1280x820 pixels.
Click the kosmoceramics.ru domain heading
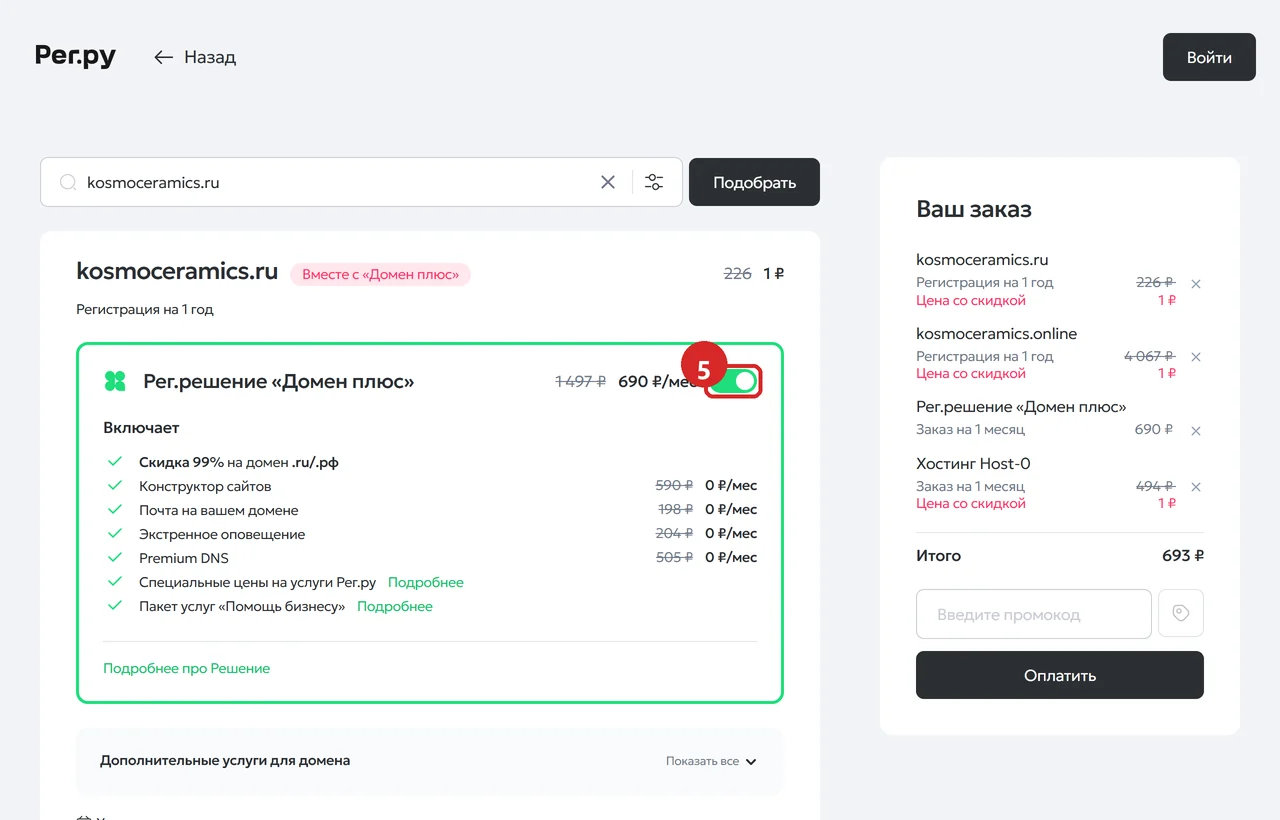coord(177,271)
